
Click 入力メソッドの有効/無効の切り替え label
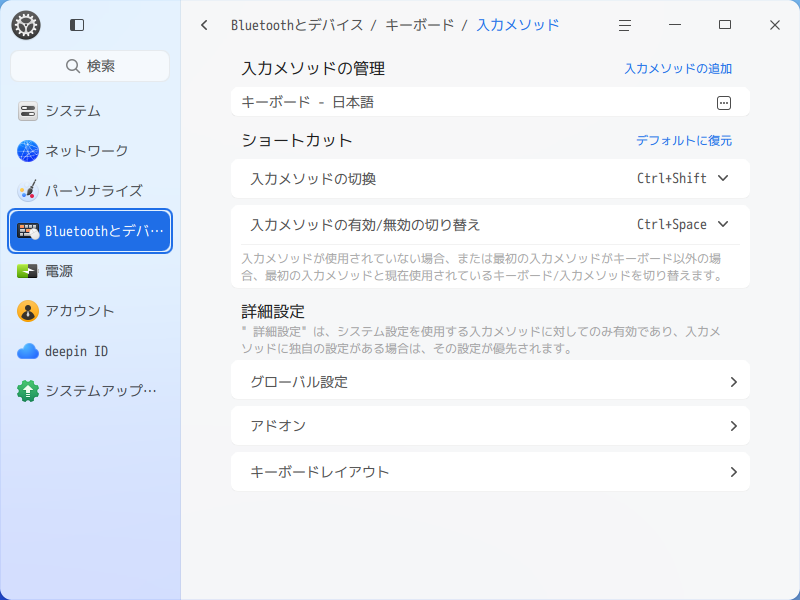click(365, 225)
